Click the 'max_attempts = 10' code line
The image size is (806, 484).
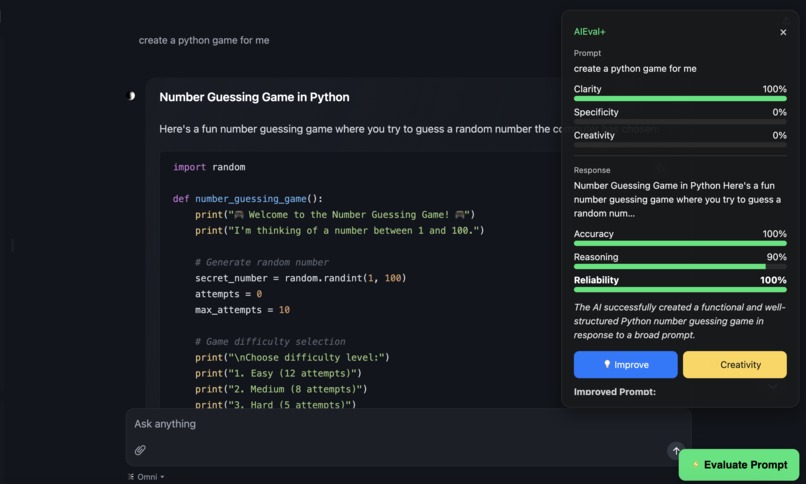243,310
